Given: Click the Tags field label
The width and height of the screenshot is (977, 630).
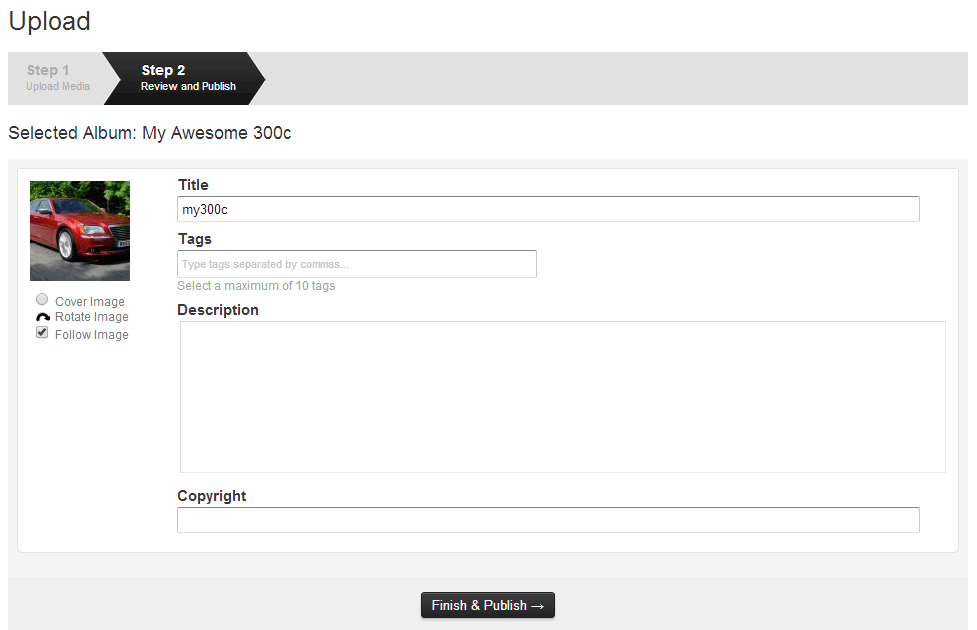Looking at the screenshot, I should coord(194,239).
